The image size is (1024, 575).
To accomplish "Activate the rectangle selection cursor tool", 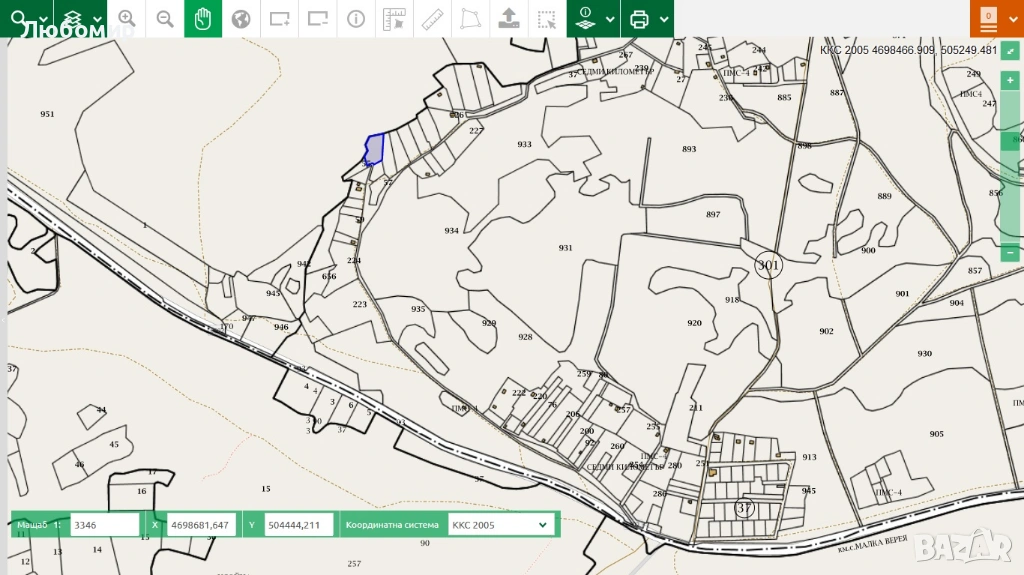I will [x=546, y=19].
